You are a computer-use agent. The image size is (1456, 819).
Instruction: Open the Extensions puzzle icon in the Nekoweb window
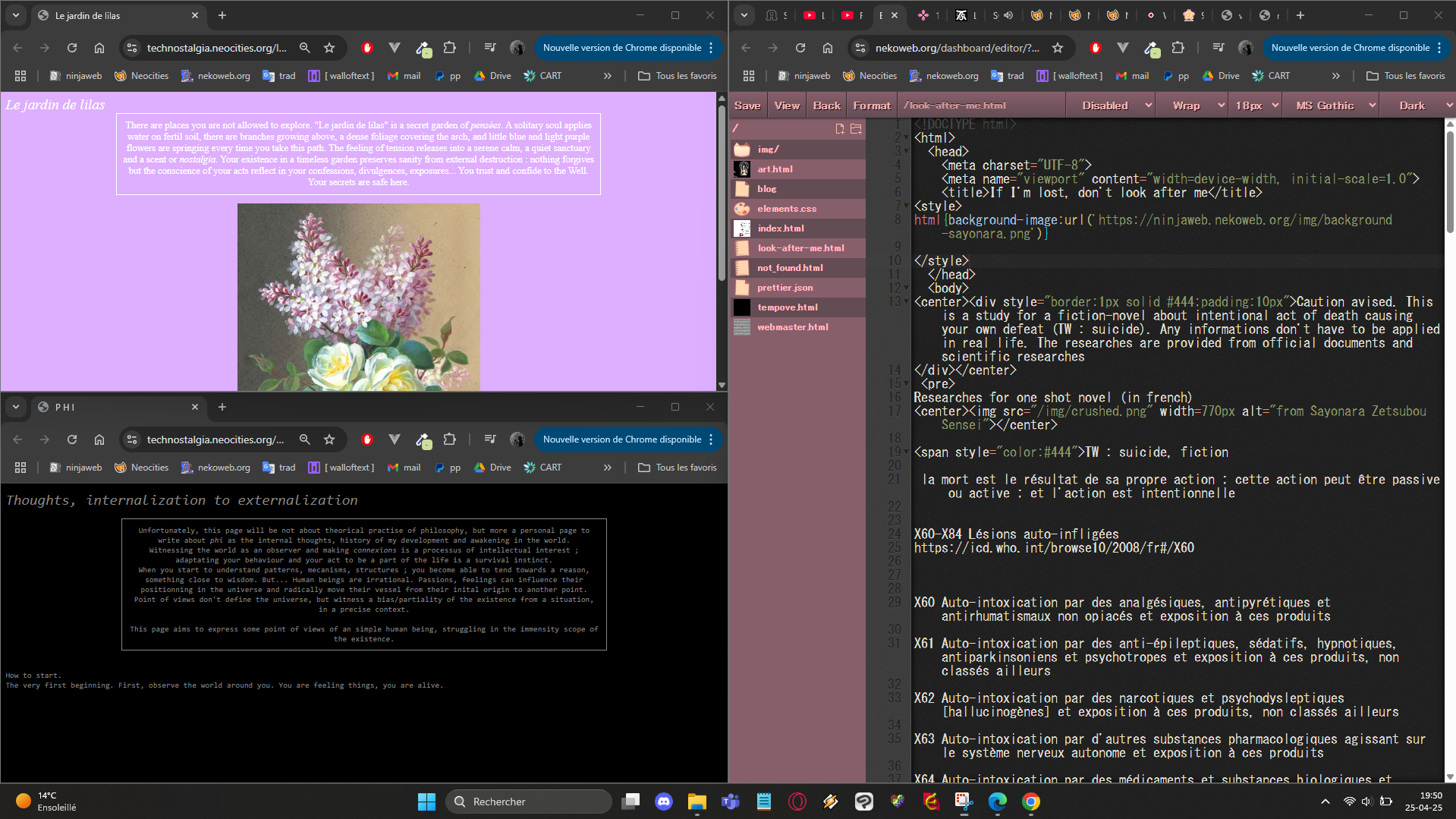[1178, 48]
